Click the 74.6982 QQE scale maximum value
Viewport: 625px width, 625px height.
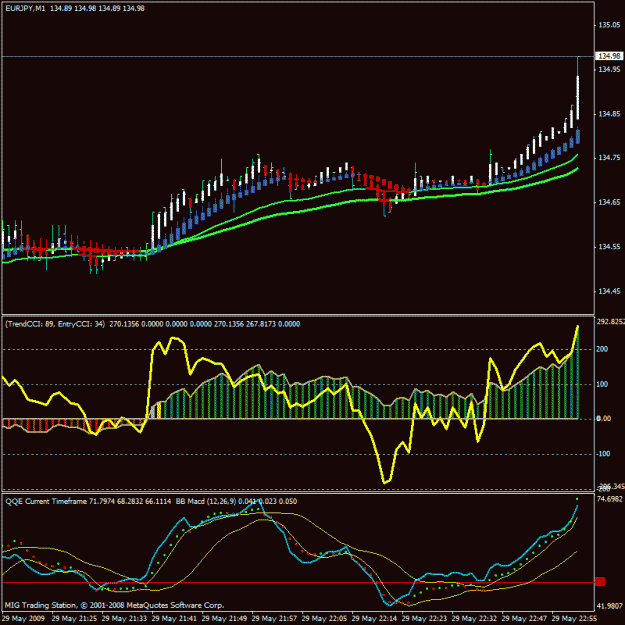pos(609,499)
